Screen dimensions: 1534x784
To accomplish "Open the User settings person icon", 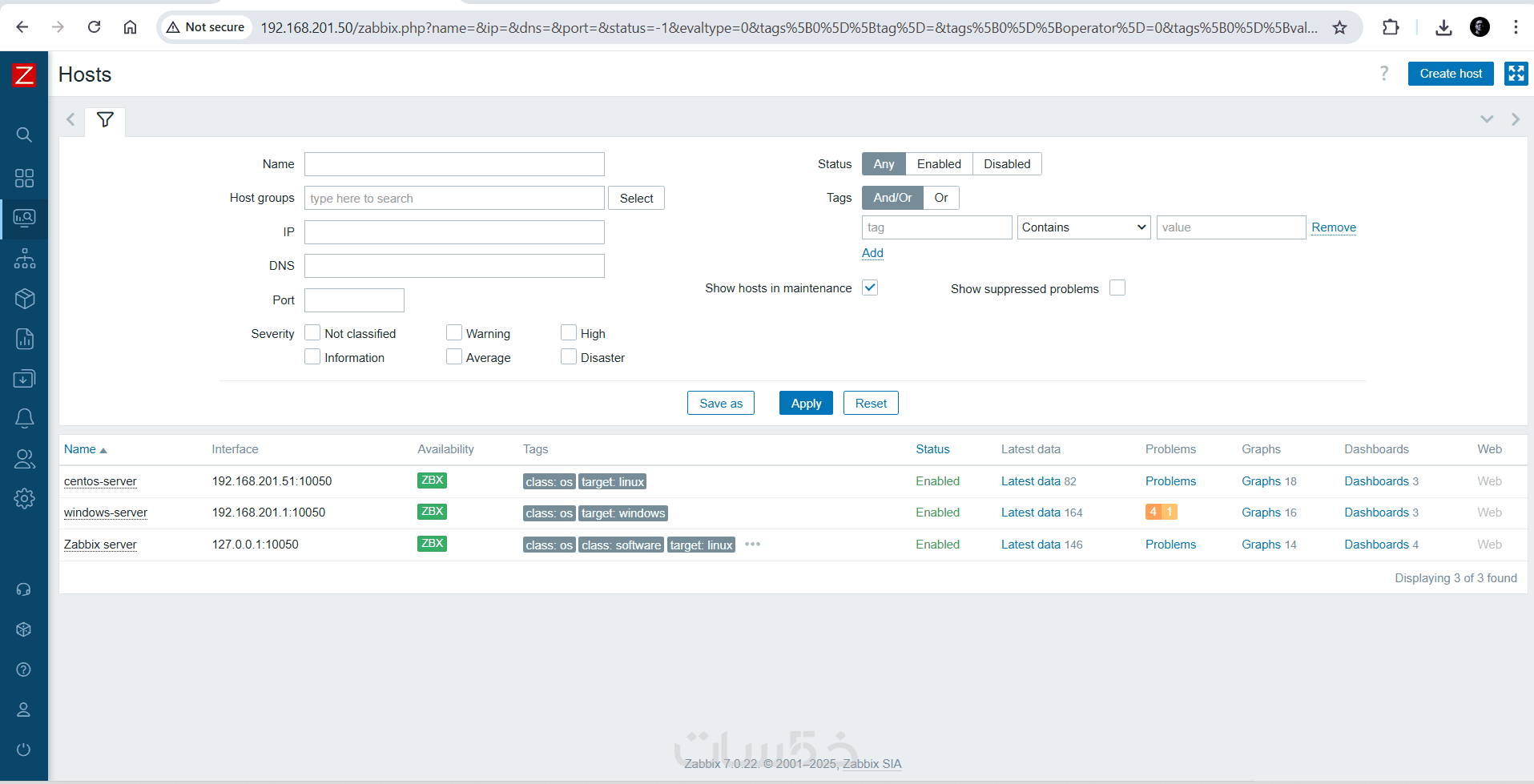I will pyautogui.click(x=24, y=710).
